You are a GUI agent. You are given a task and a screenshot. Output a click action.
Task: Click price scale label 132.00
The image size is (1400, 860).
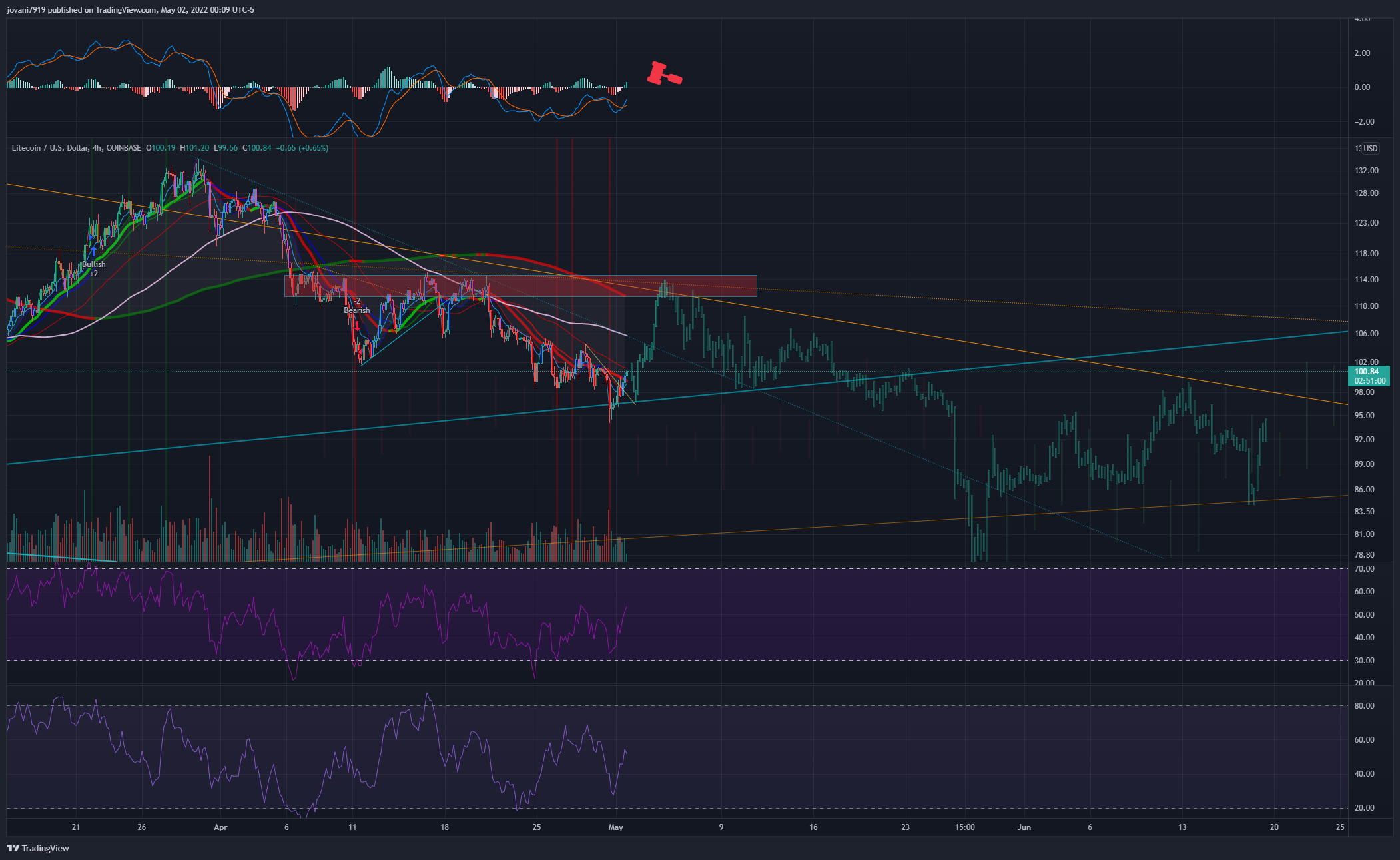tap(1366, 171)
